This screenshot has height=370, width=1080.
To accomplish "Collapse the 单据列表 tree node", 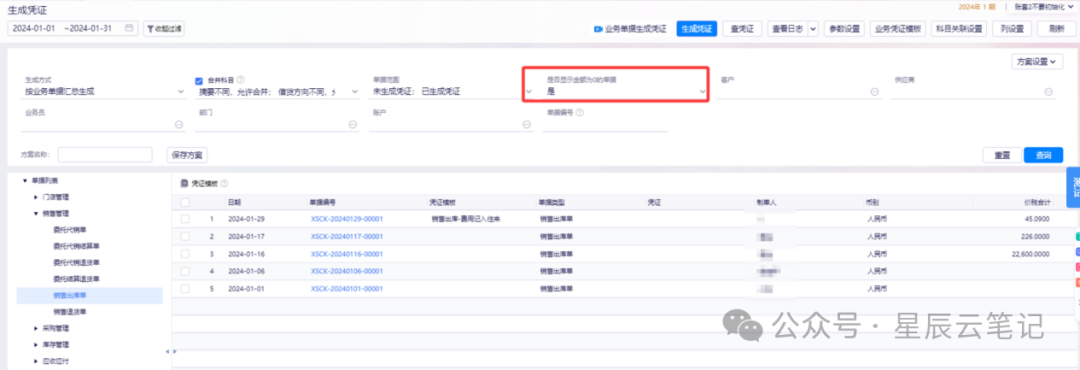I will click(x=25, y=181).
